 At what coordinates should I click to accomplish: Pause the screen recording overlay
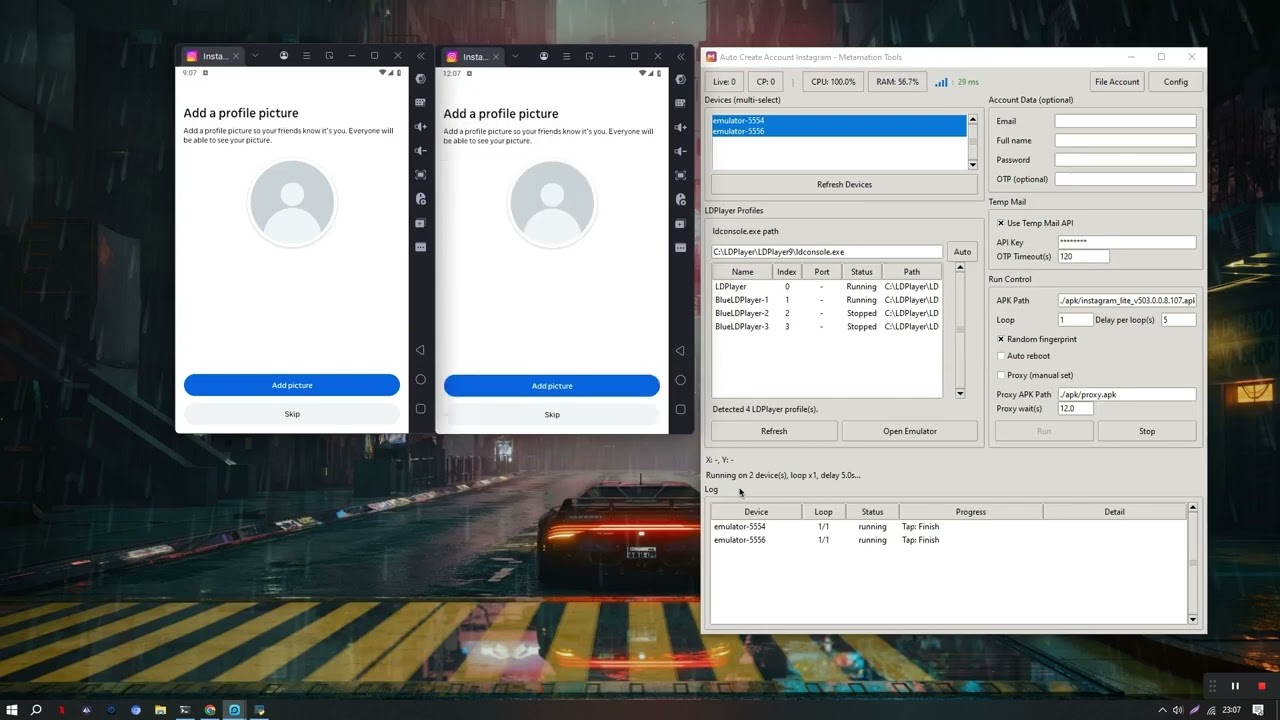(1235, 686)
